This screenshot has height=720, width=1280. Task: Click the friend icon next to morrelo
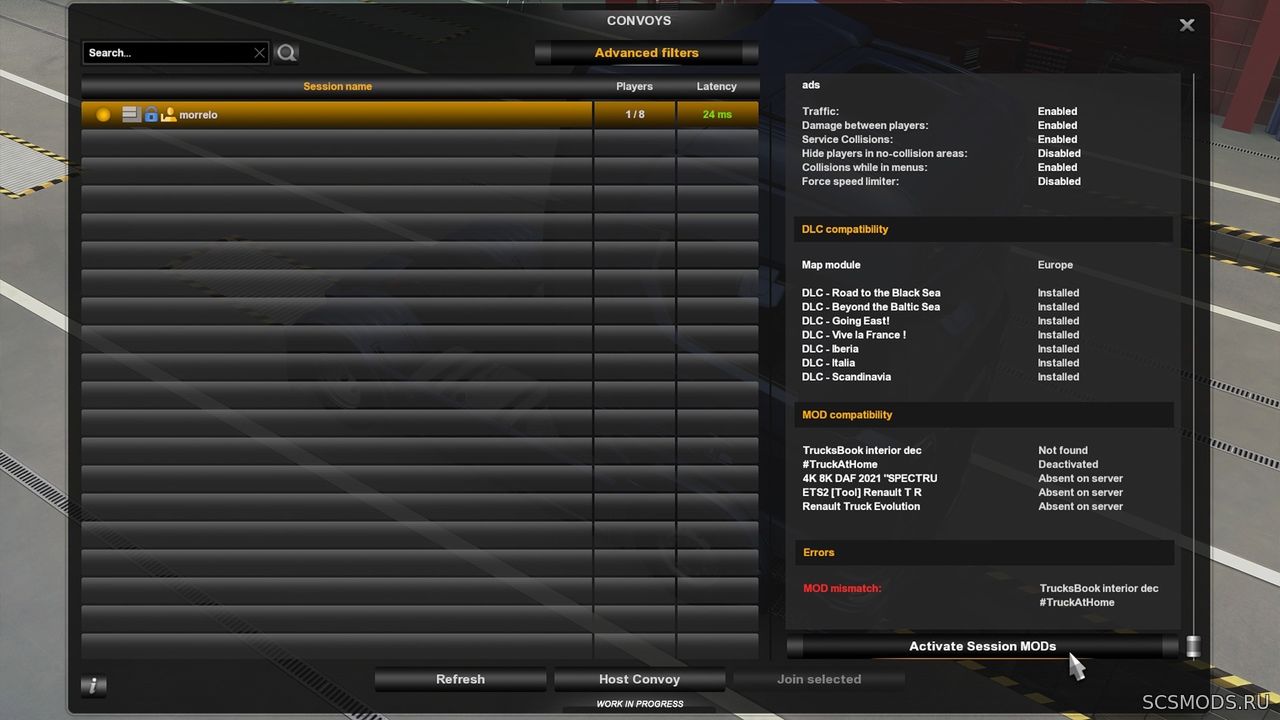(x=169, y=114)
